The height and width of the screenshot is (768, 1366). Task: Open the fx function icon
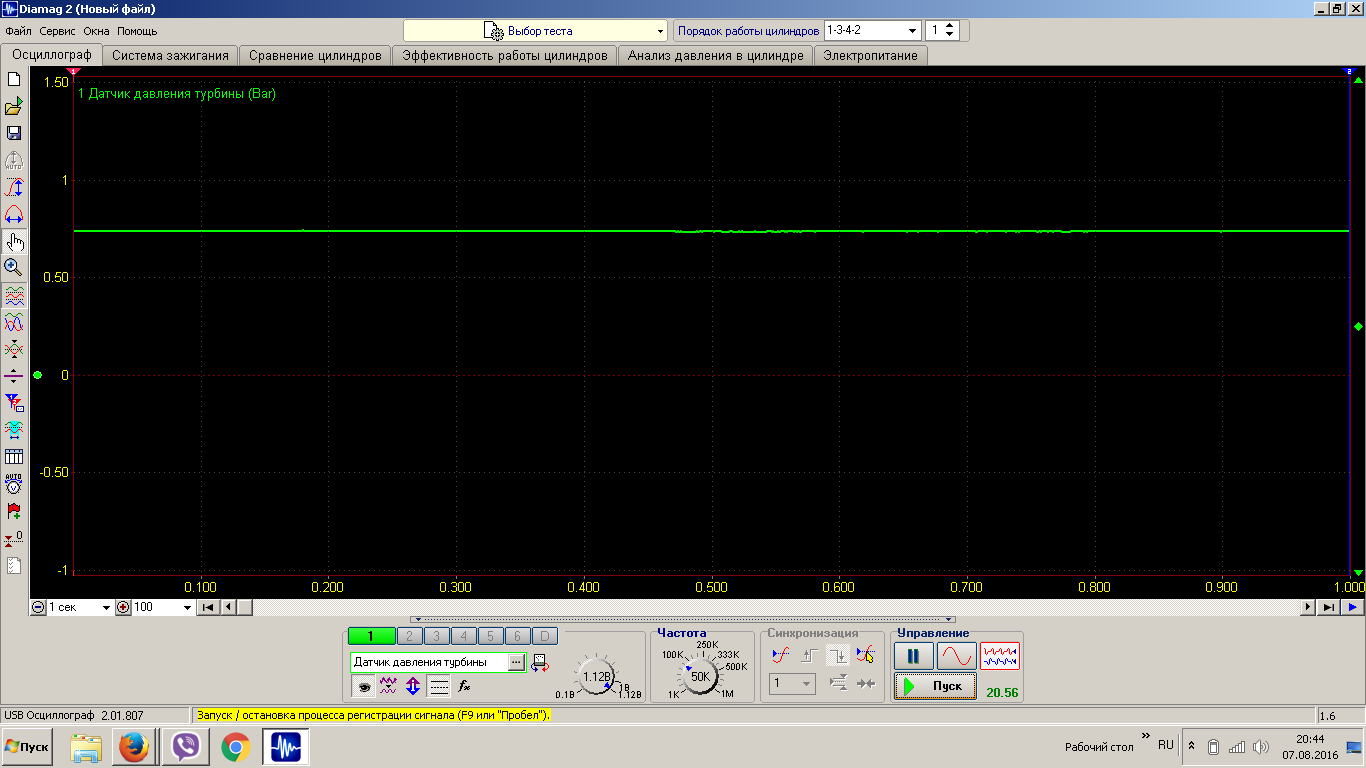coord(464,686)
